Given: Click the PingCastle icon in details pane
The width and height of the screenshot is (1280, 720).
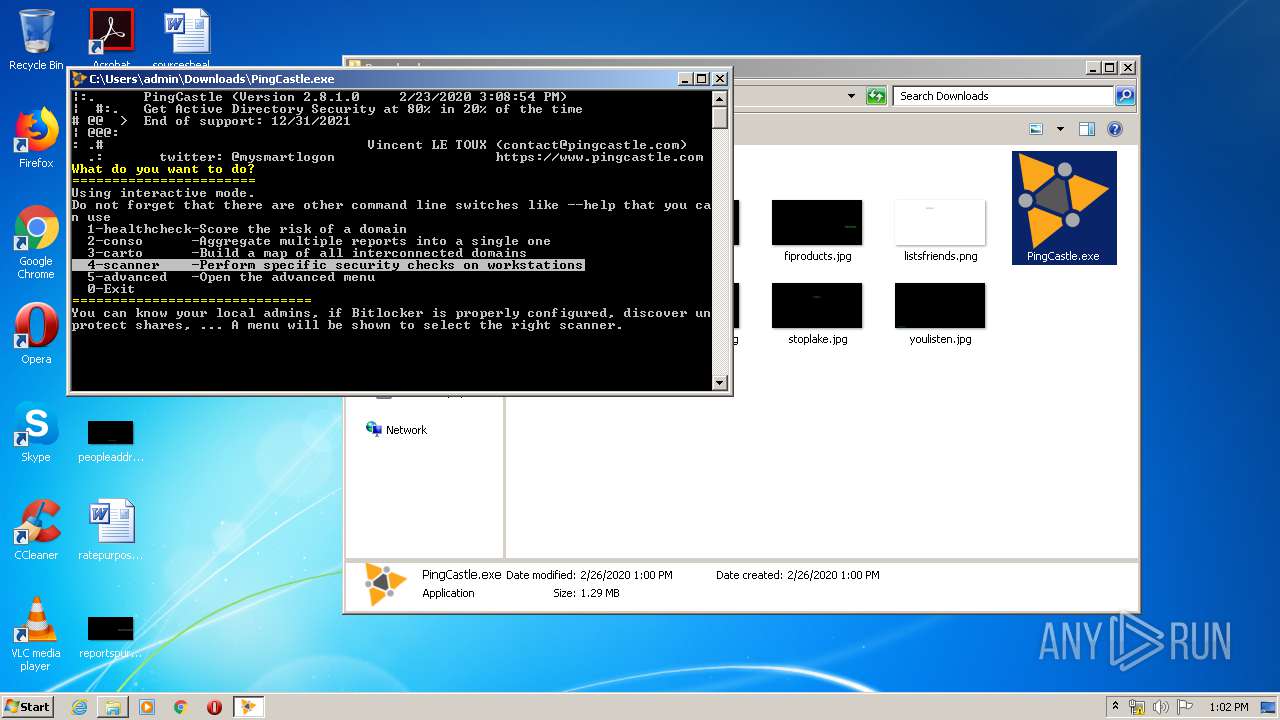Looking at the screenshot, I should click(x=385, y=584).
